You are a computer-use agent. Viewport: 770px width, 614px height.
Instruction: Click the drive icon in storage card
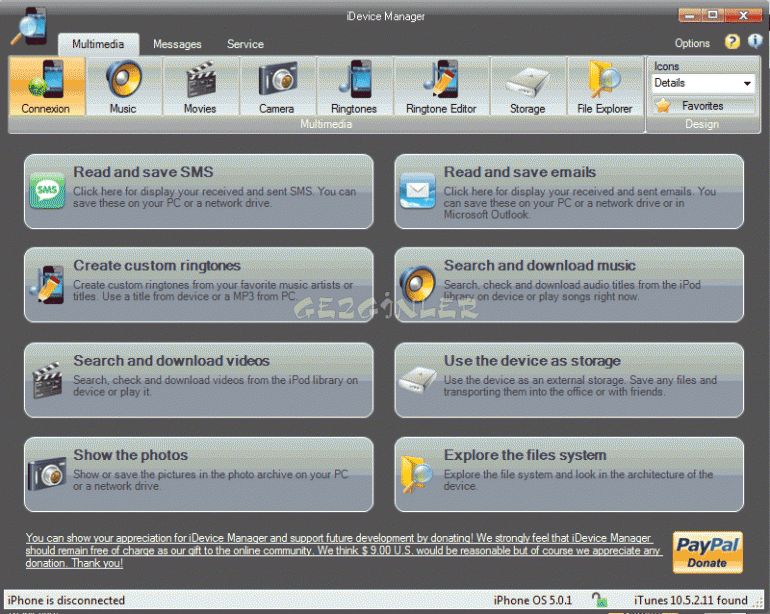coord(417,380)
